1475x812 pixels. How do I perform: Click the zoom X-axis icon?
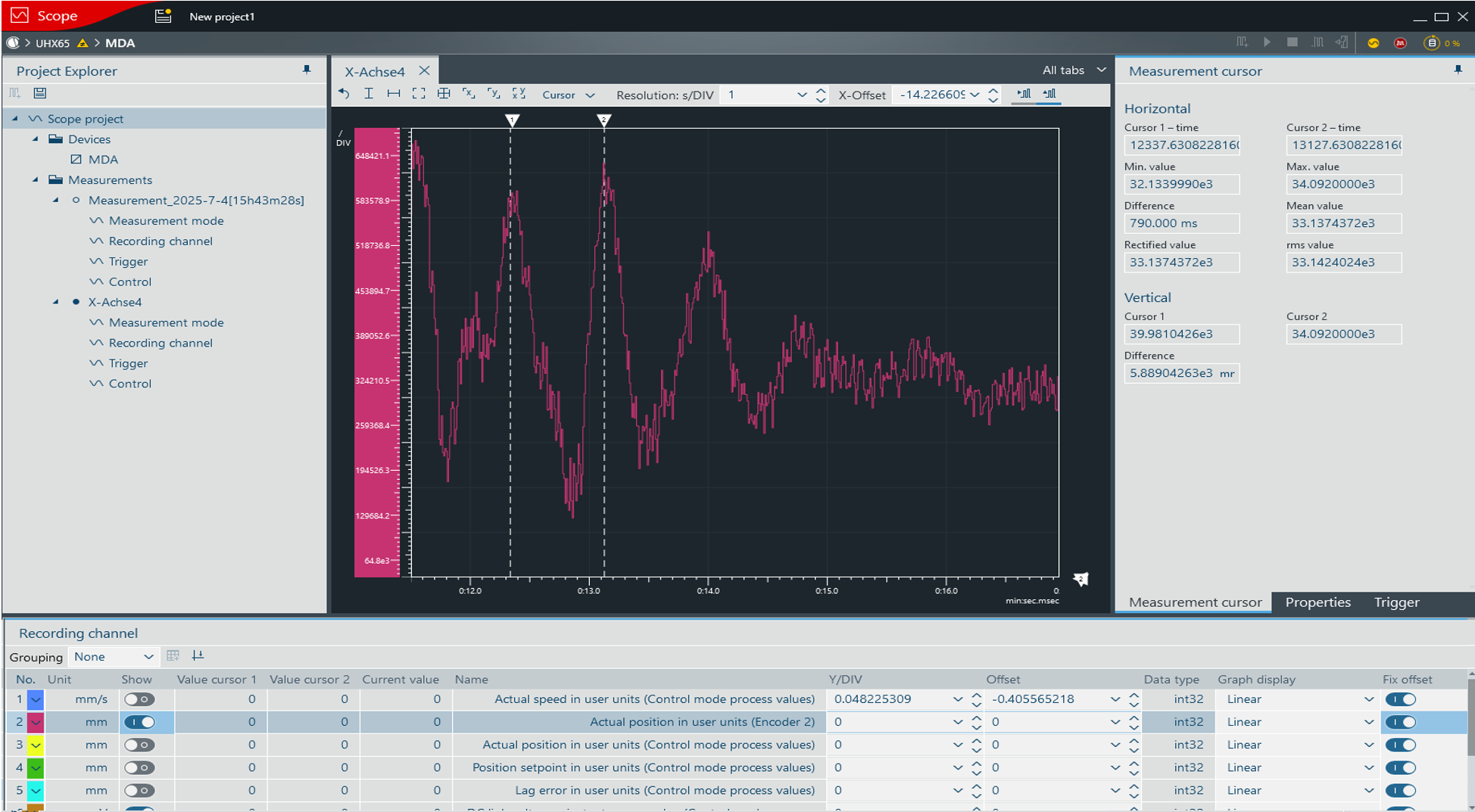(469, 94)
